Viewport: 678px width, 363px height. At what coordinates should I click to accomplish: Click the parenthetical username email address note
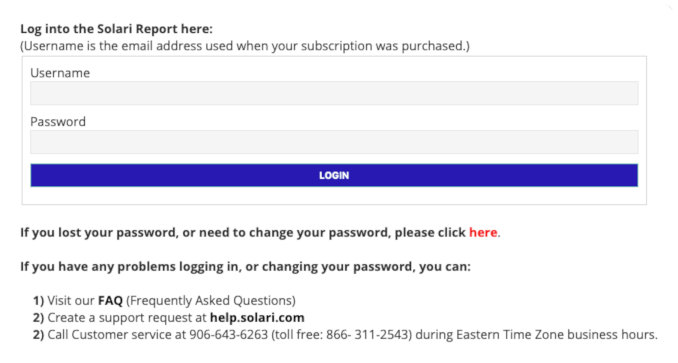[x=245, y=46]
